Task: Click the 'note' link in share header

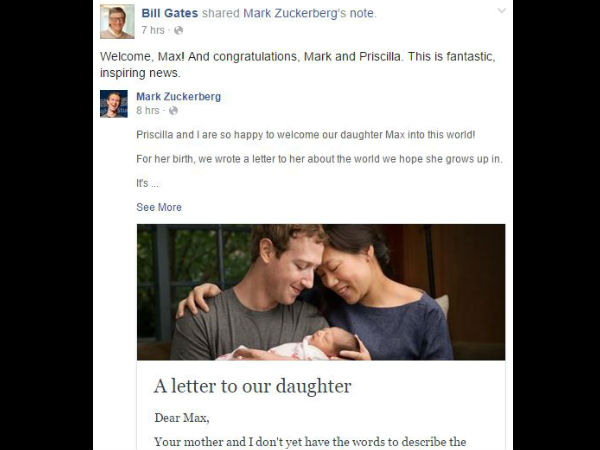Action: coord(362,13)
